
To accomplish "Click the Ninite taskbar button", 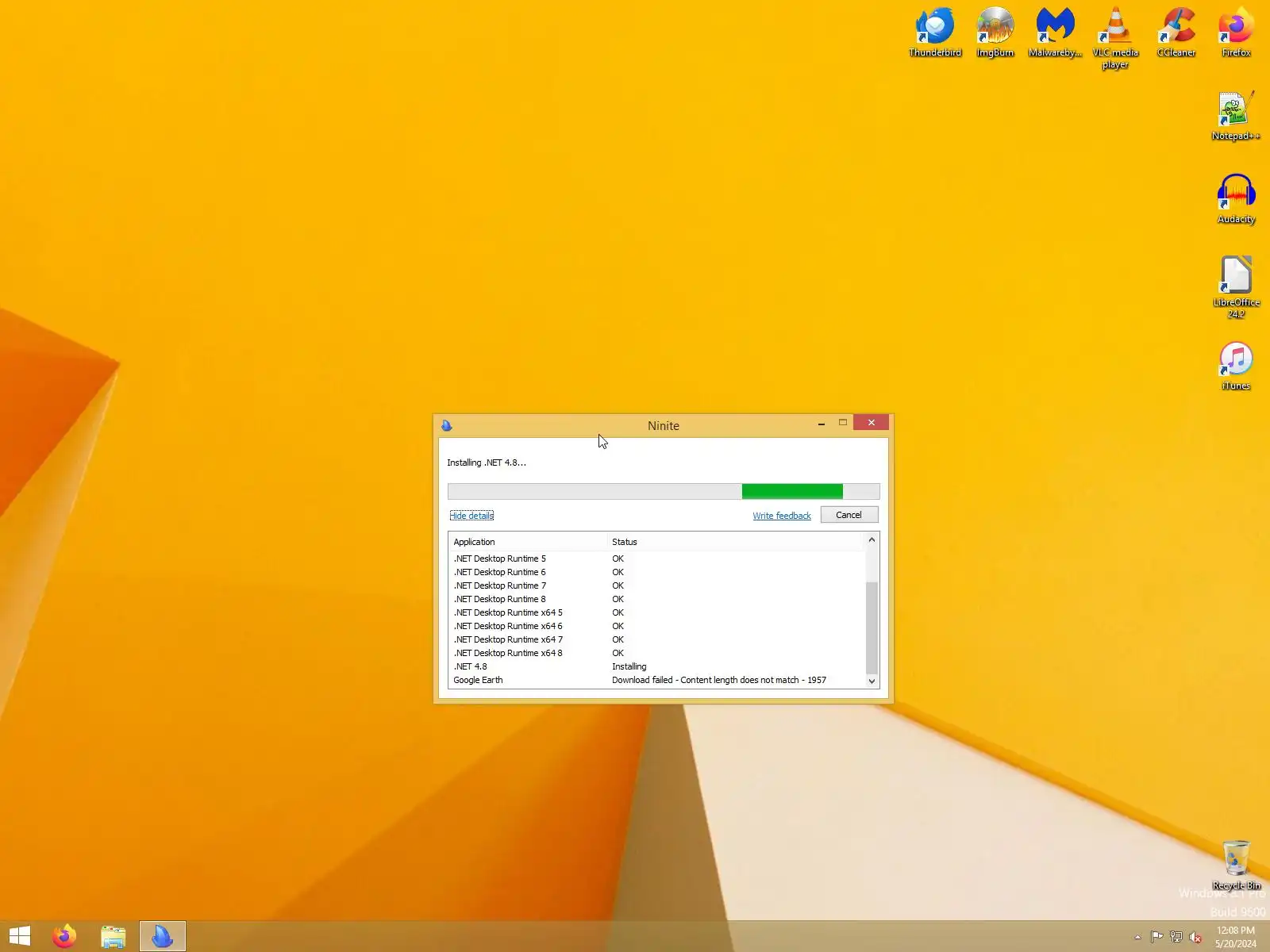I will (163, 936).
